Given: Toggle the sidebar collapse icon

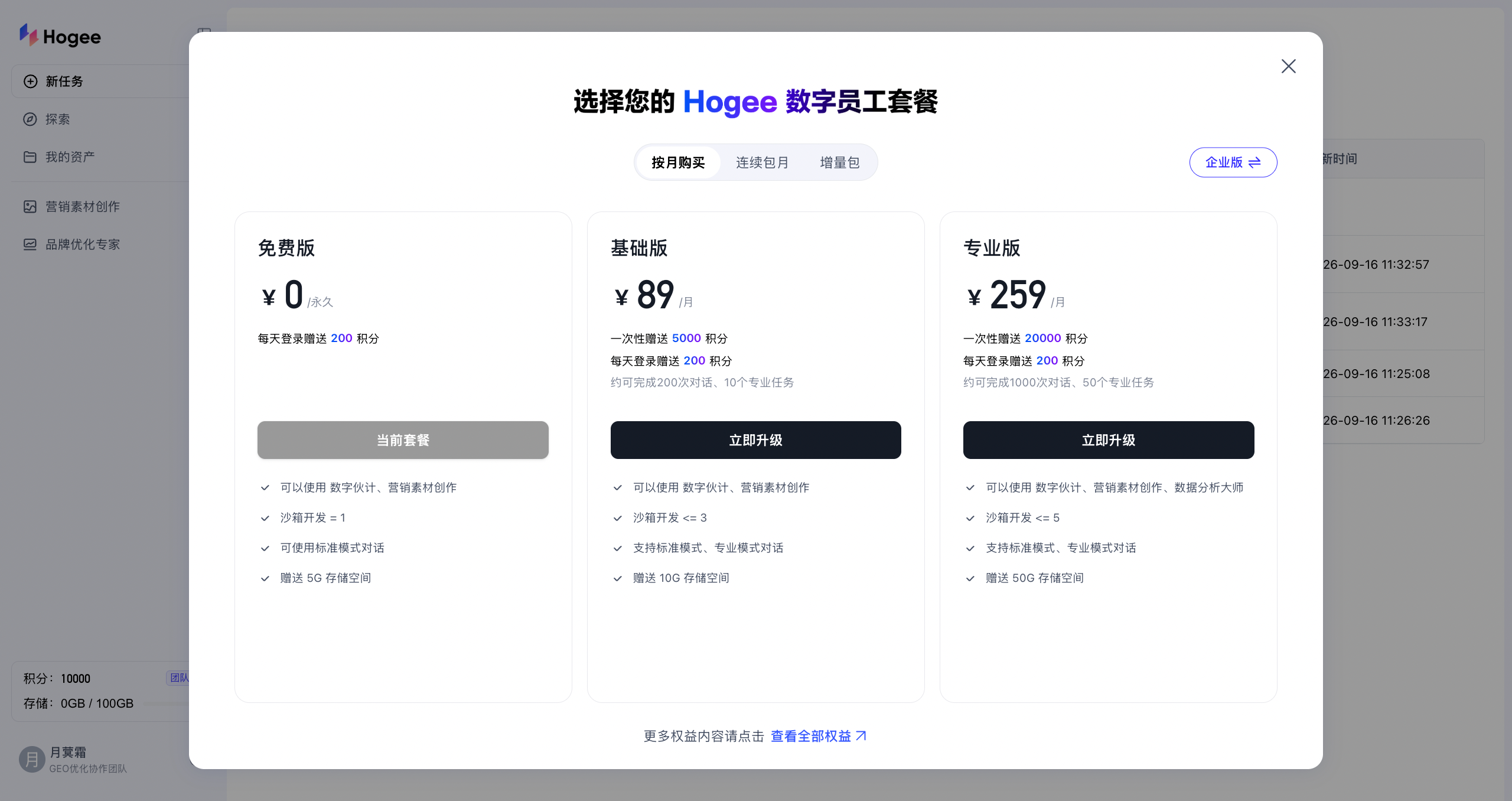Looking at the screenshot, I should pyautogui.click(x=204, y=31).
